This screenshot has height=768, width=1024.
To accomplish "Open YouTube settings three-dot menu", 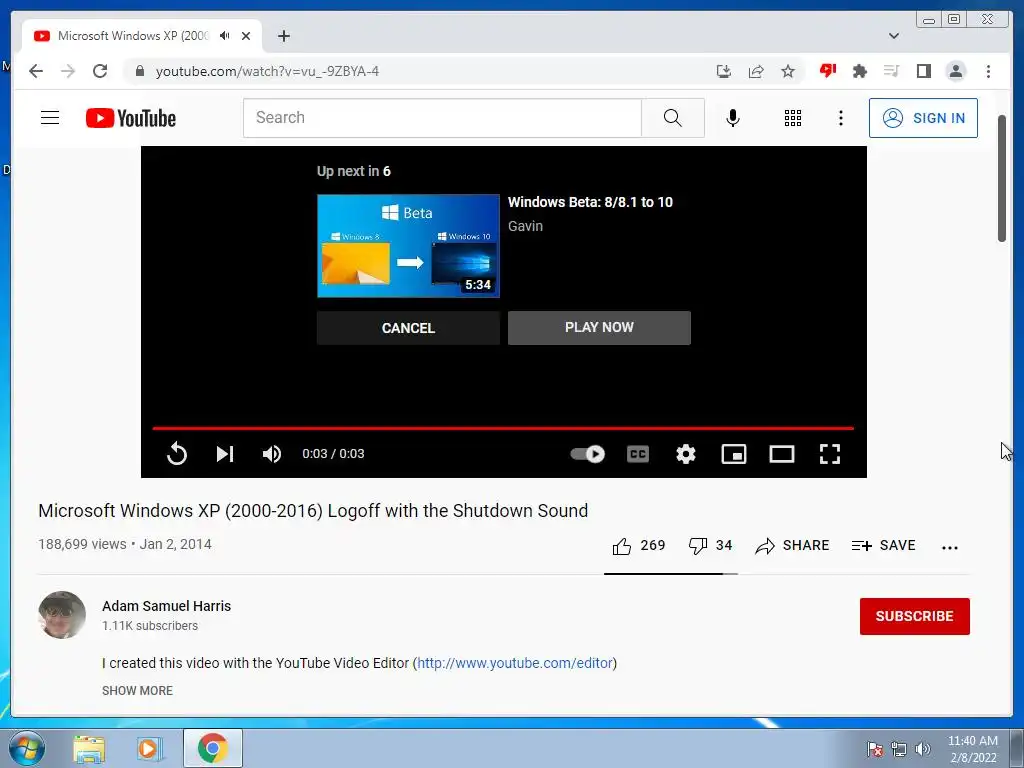I will (840, 118).
